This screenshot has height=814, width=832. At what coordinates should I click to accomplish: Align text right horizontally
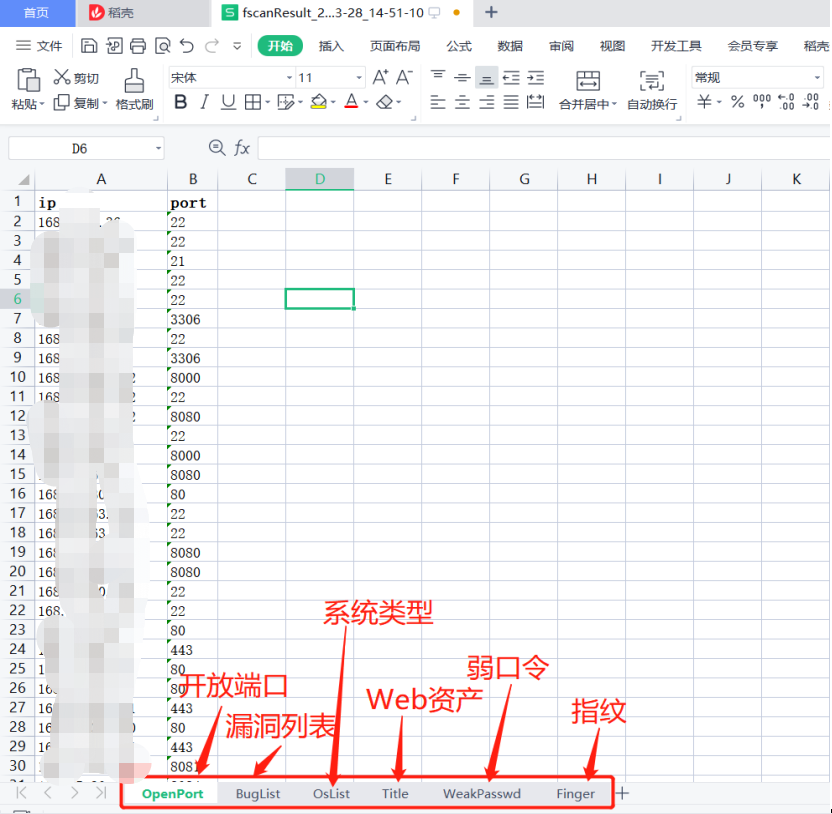coord(487,102)
